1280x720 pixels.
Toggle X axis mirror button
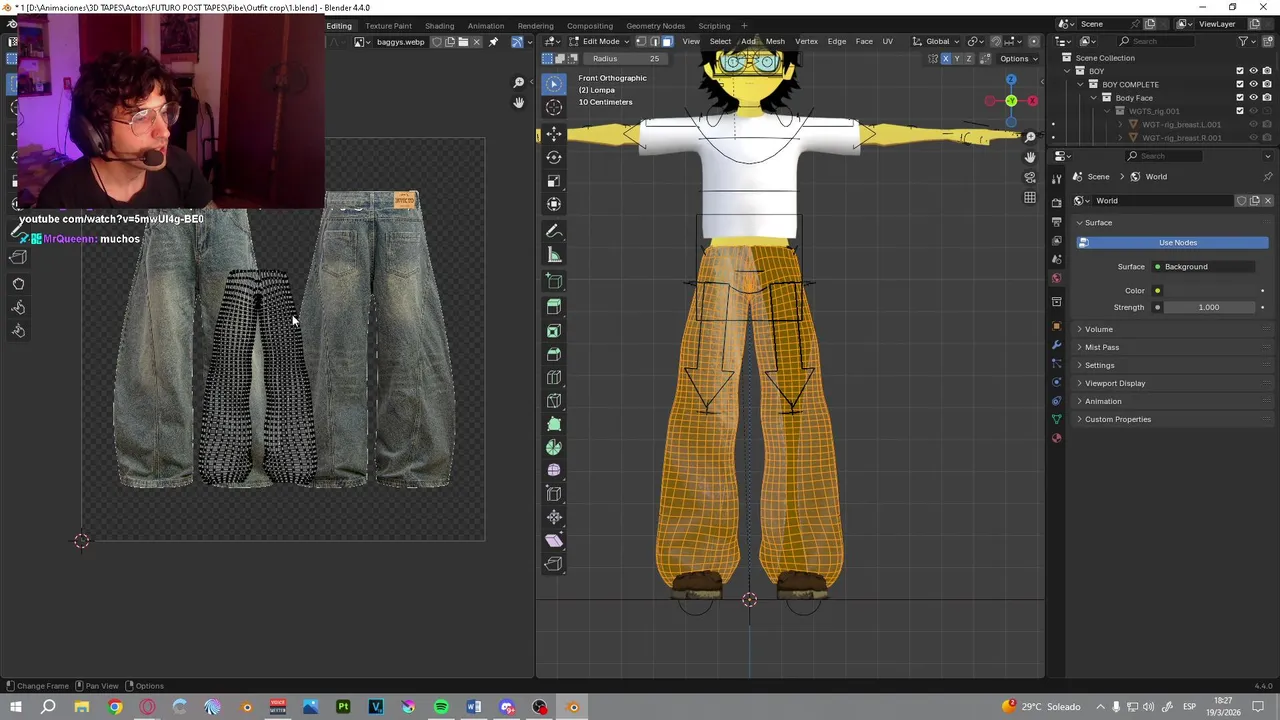tap(945, 59)
